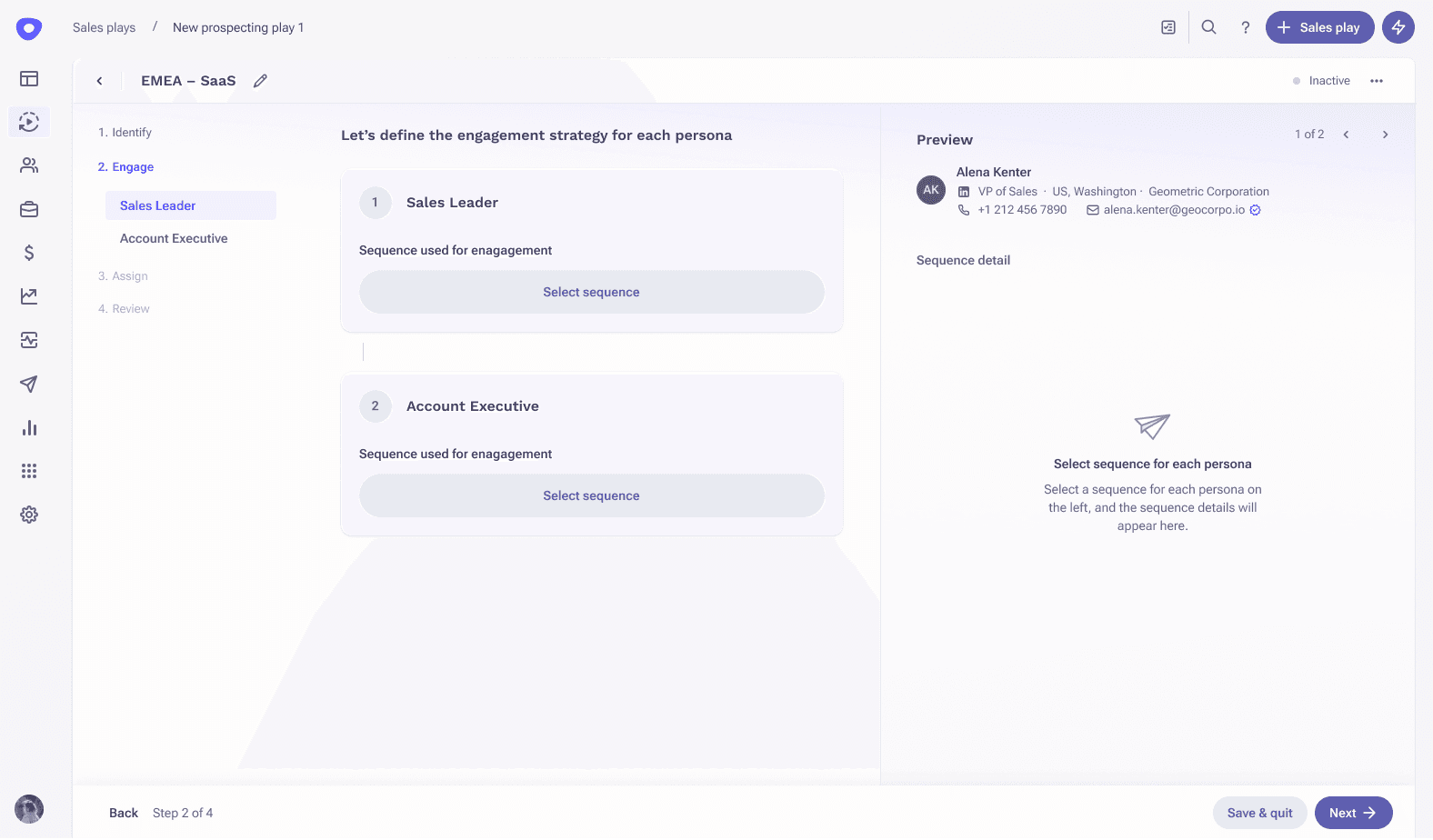Click Save & quit button
The width and height of the screenshot is (1433, 840).
coord(1259,813)
